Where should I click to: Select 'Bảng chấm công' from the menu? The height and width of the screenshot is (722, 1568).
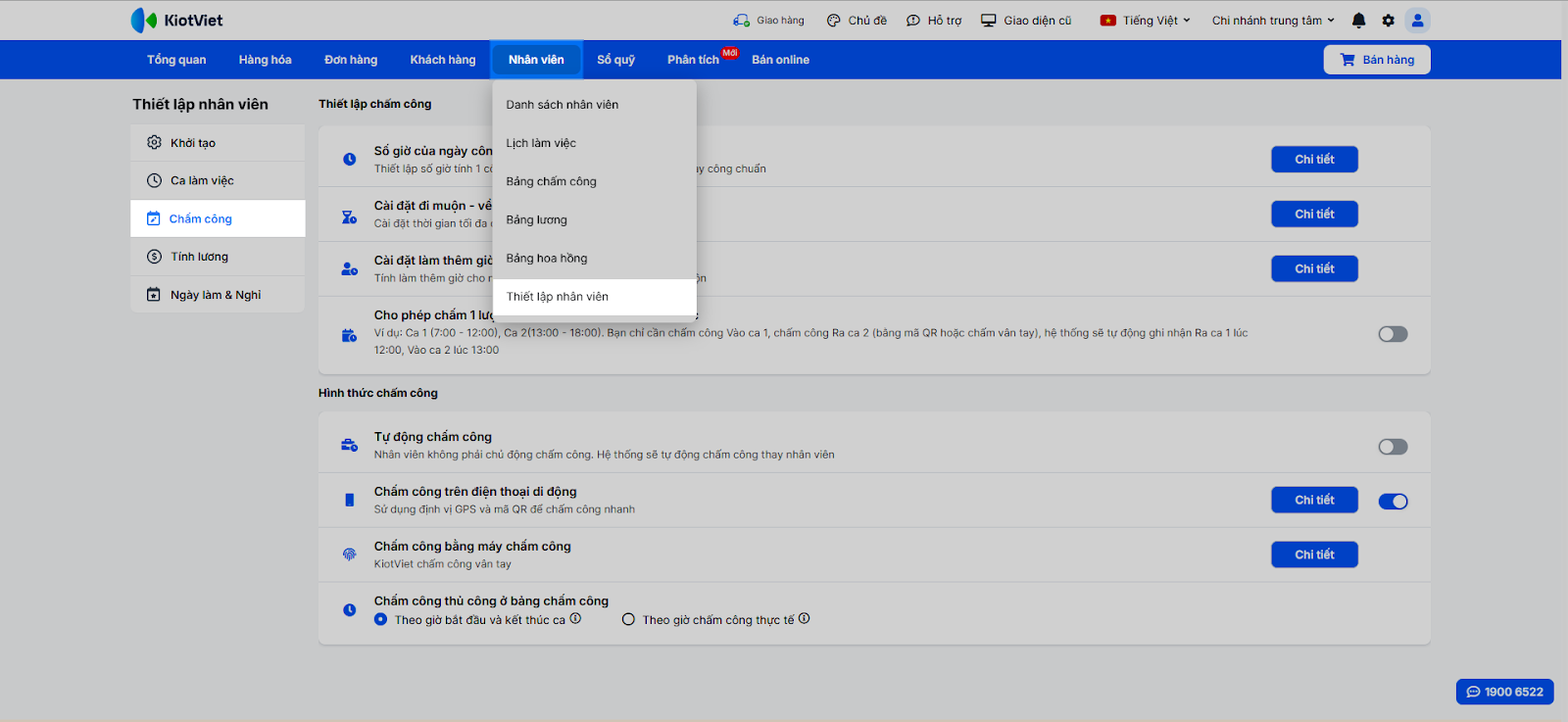click(552, 181)
